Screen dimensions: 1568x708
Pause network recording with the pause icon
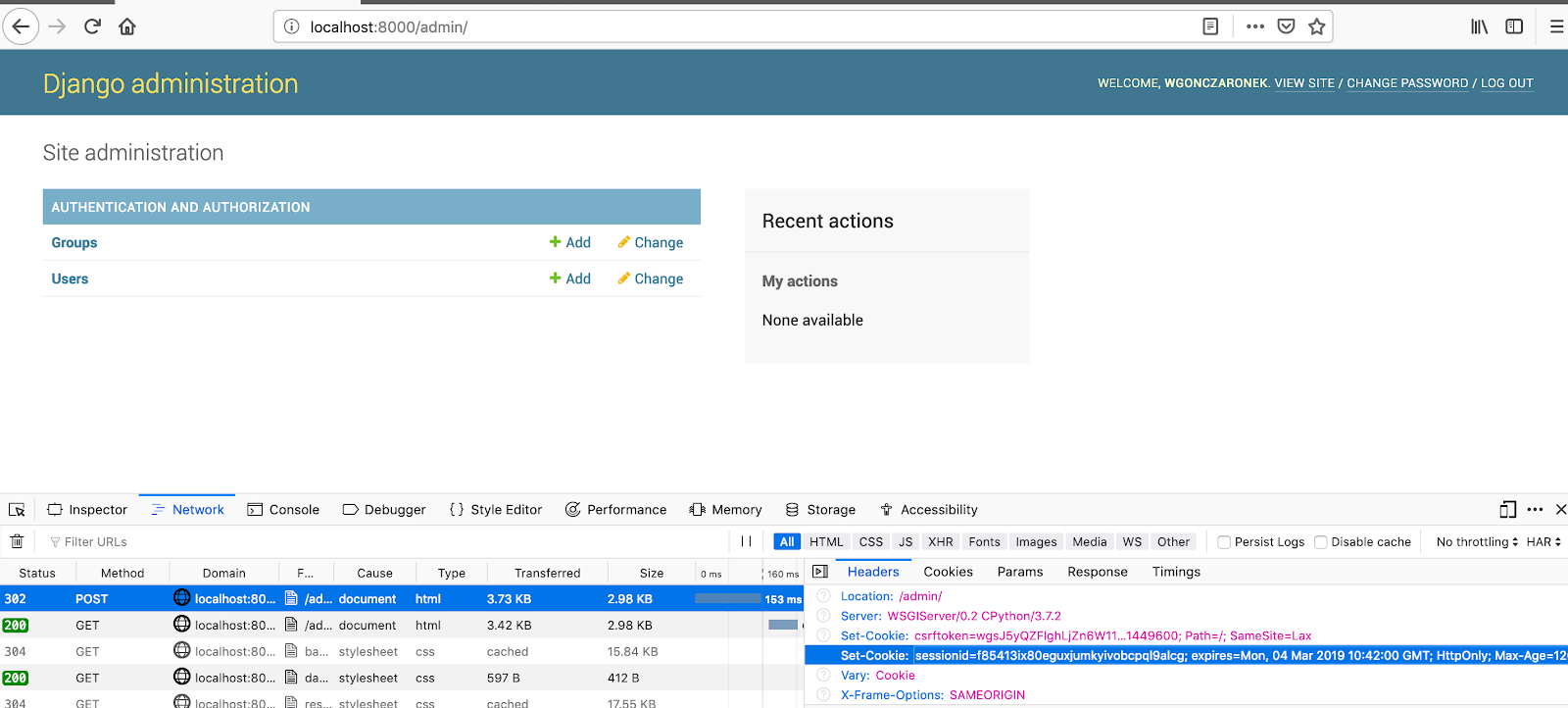(x=746, y=541)
